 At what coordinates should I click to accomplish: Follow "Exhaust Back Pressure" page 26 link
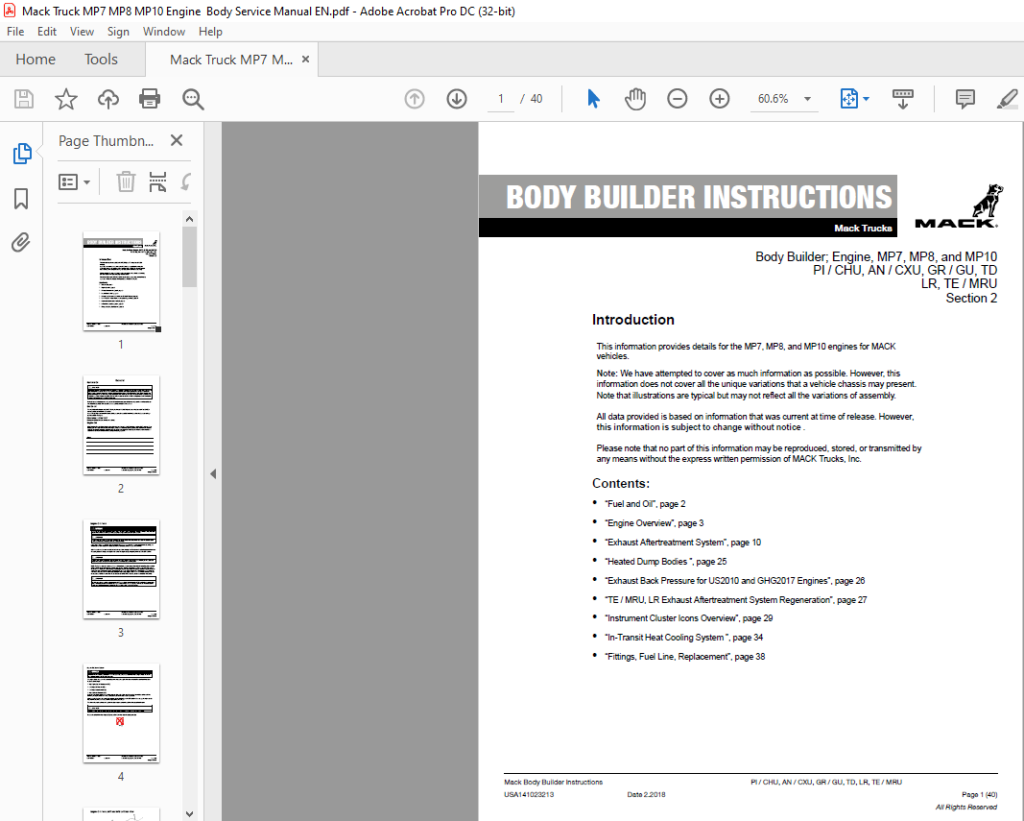735,580
